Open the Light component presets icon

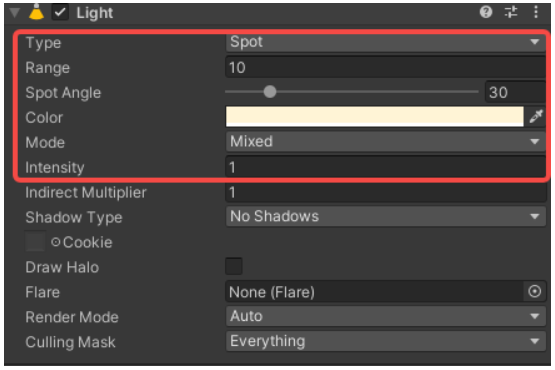[511, 12]
